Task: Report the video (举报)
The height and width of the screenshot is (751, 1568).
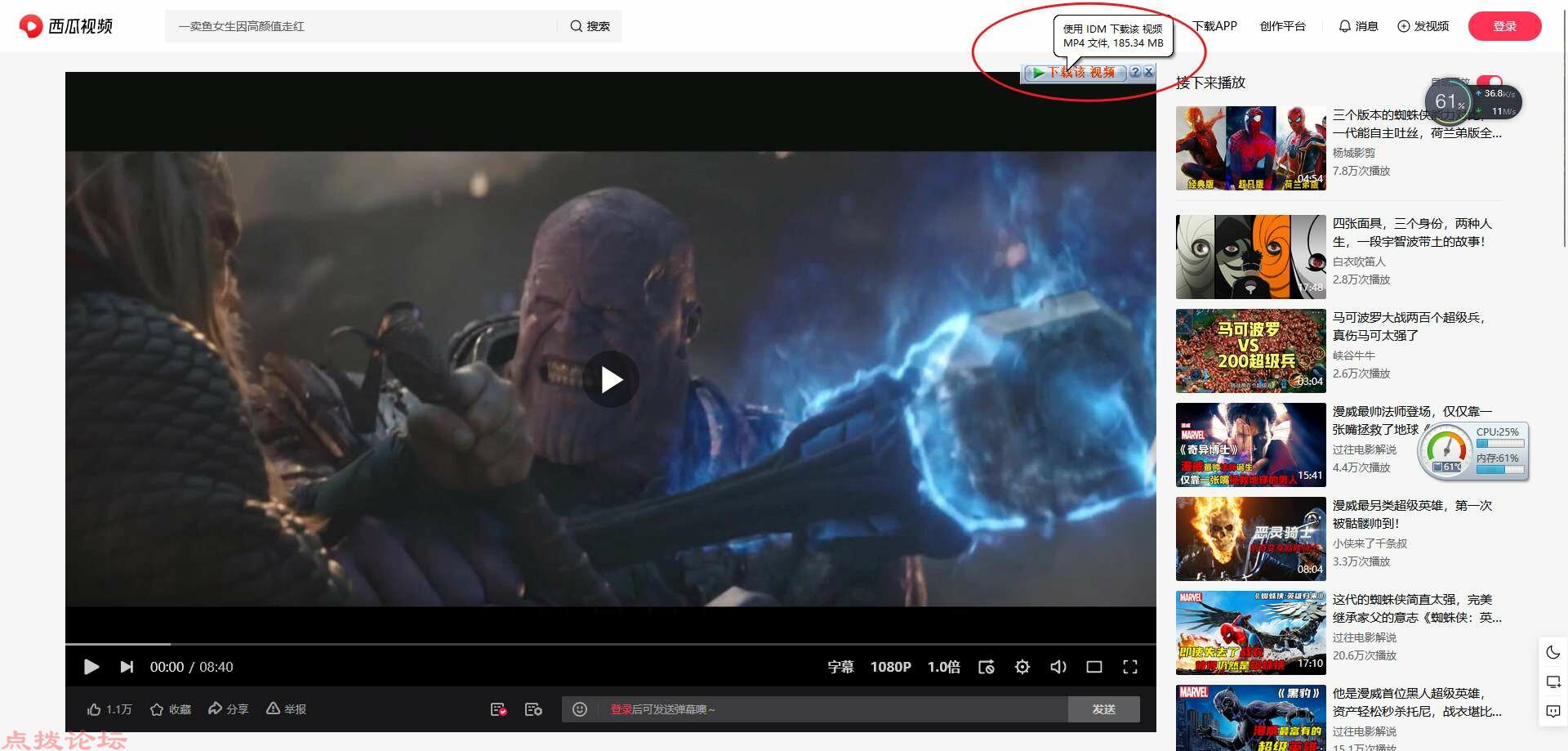Action: (x=286, y=709)
